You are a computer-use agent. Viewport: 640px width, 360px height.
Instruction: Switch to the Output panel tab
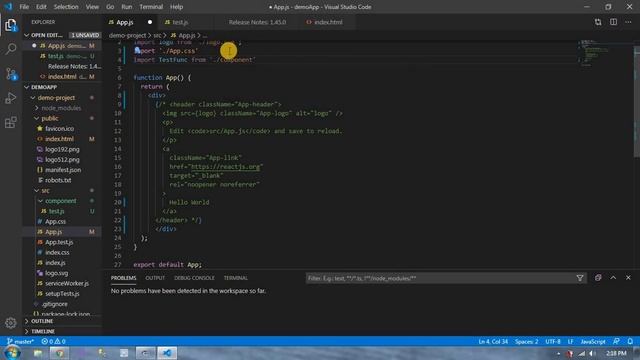155,278
